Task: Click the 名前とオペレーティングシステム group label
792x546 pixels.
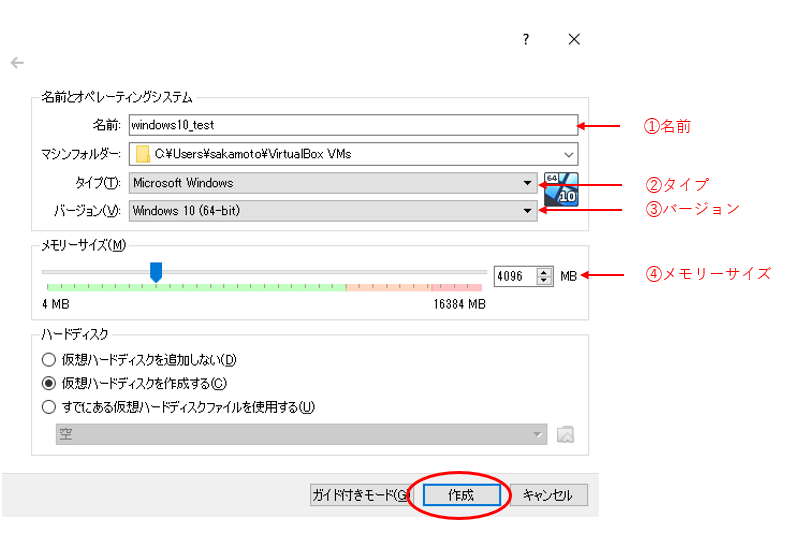Action: tap(117, 97)
